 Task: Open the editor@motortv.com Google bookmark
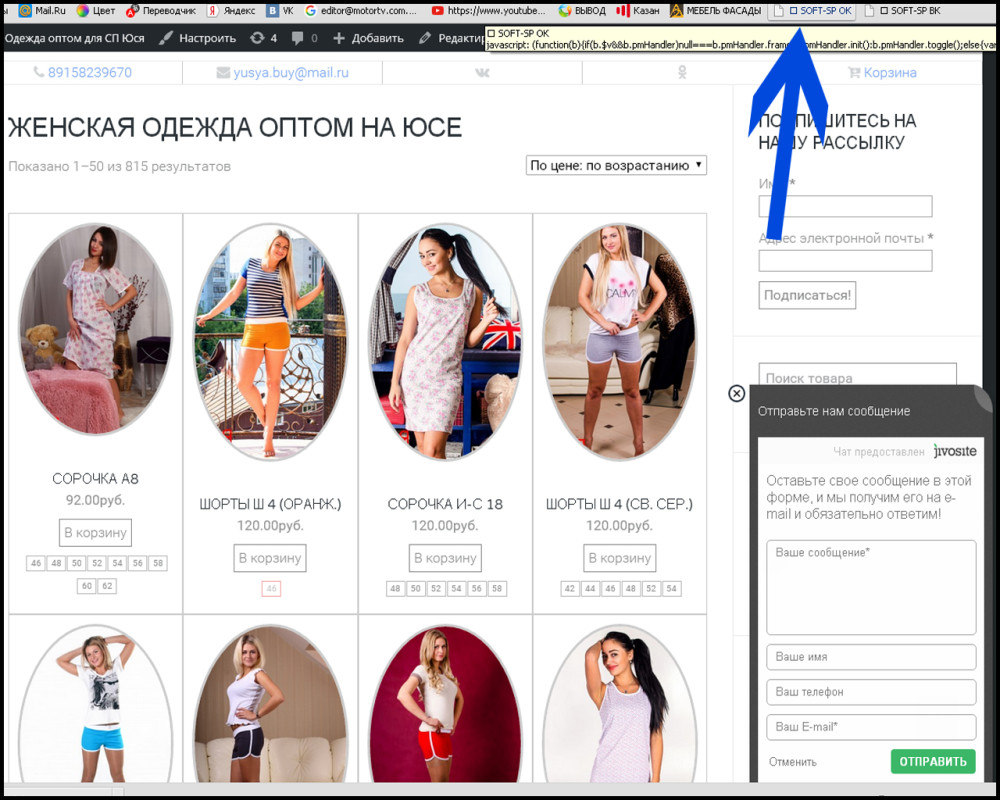pyautogui.click(x=361, y=11)
